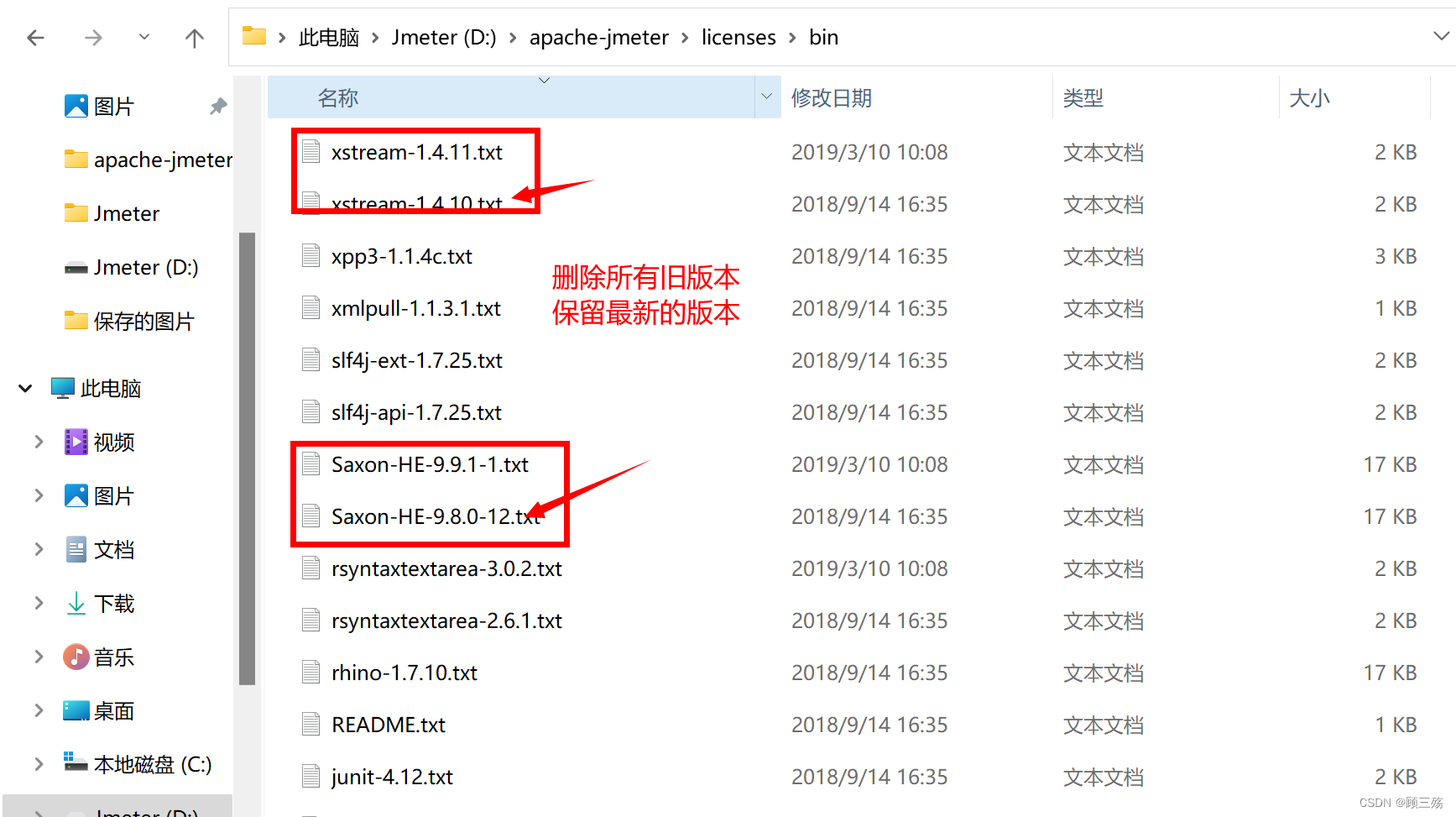Select file rsyntaxtextarea-3.0.2.txt
Viewport: 1456px width, 817px height.
point(447,568)
